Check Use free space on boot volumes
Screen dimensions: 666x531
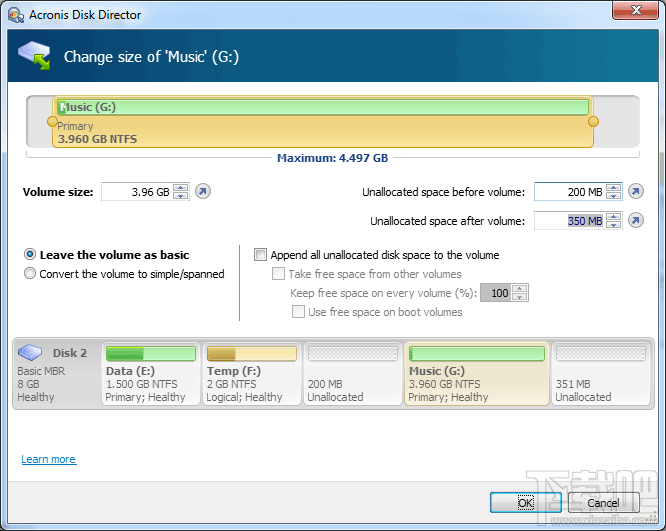[x=298, y=311]
